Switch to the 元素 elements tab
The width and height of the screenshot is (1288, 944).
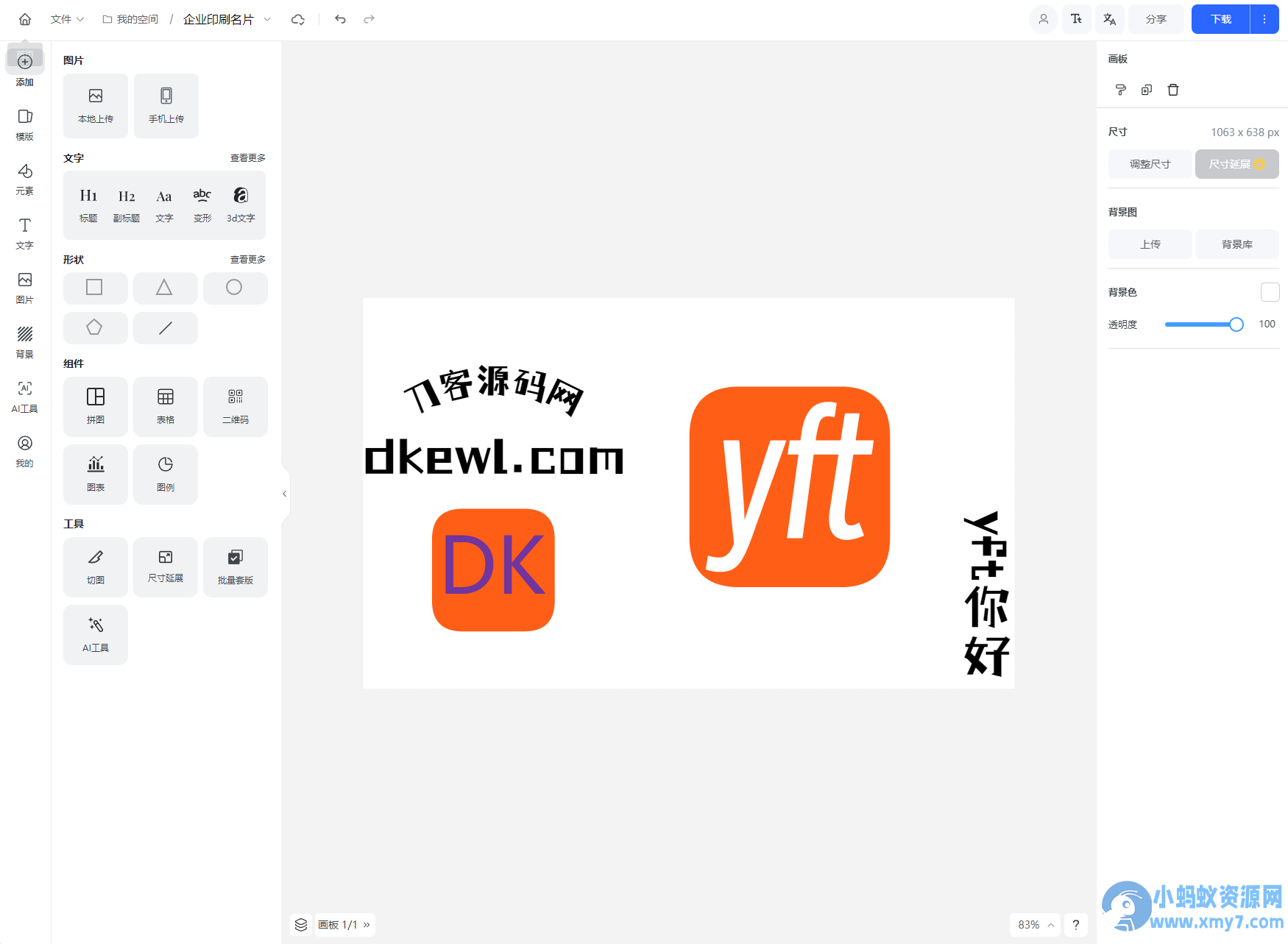(x=25, y=179)
